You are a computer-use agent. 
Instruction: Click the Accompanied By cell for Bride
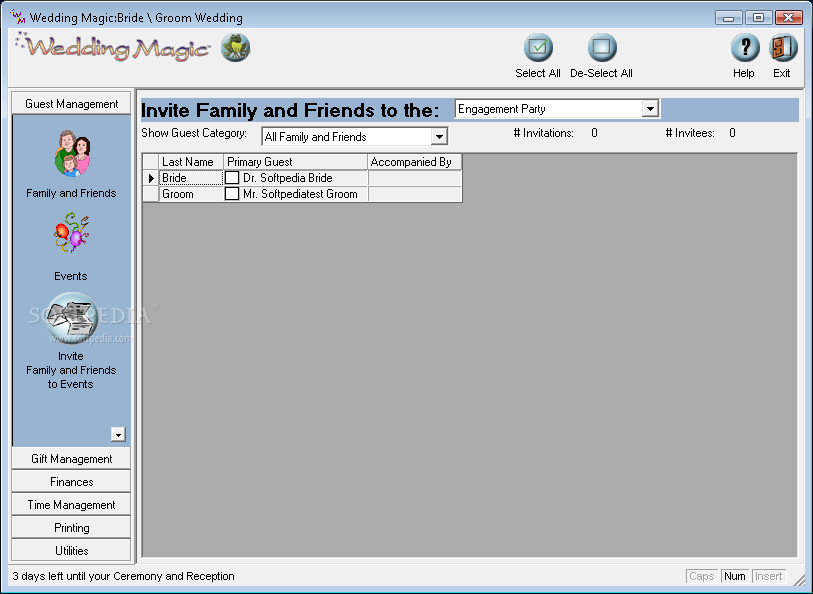(x=415, y=178)
